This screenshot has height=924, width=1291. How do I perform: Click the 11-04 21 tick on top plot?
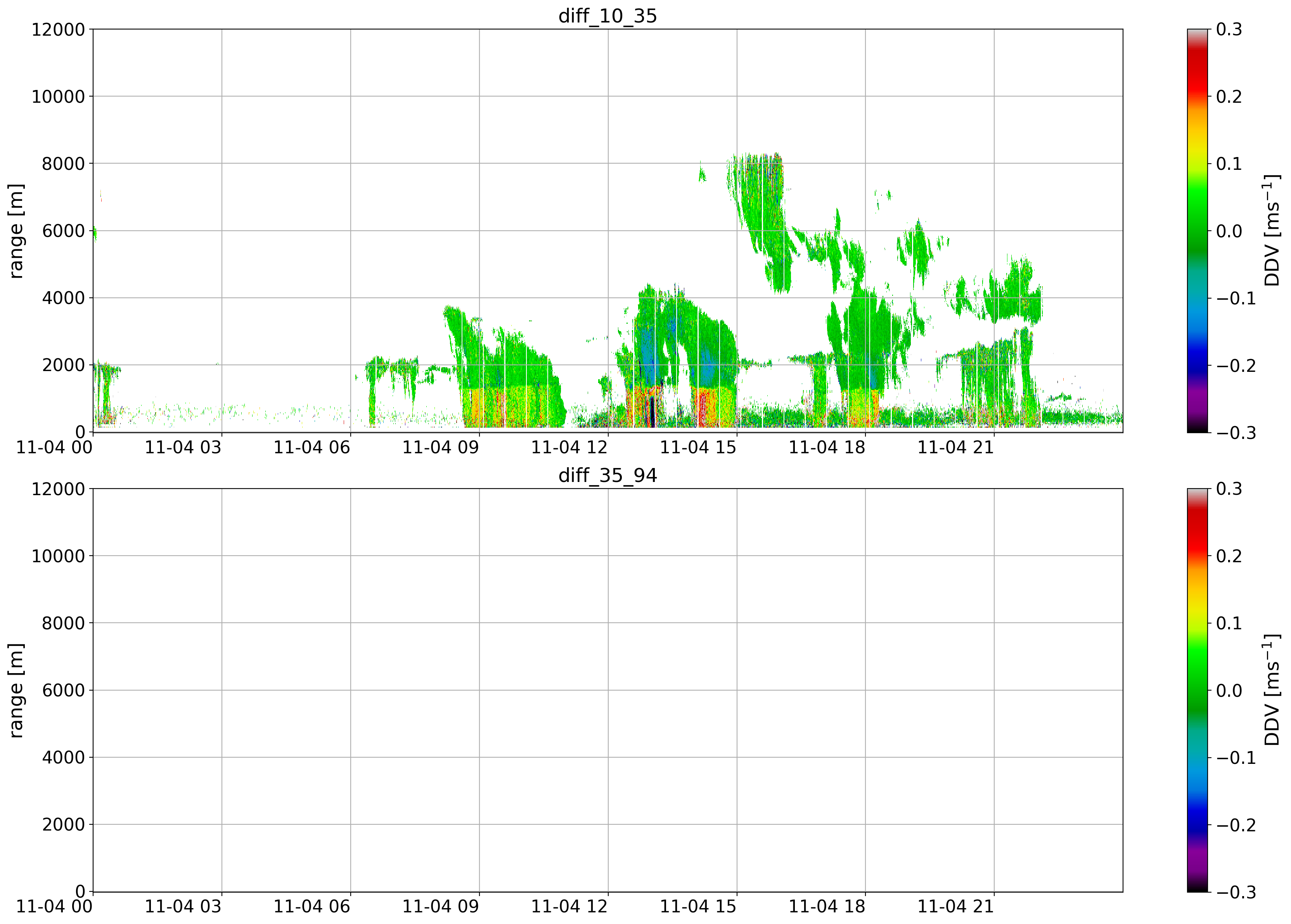956,447
